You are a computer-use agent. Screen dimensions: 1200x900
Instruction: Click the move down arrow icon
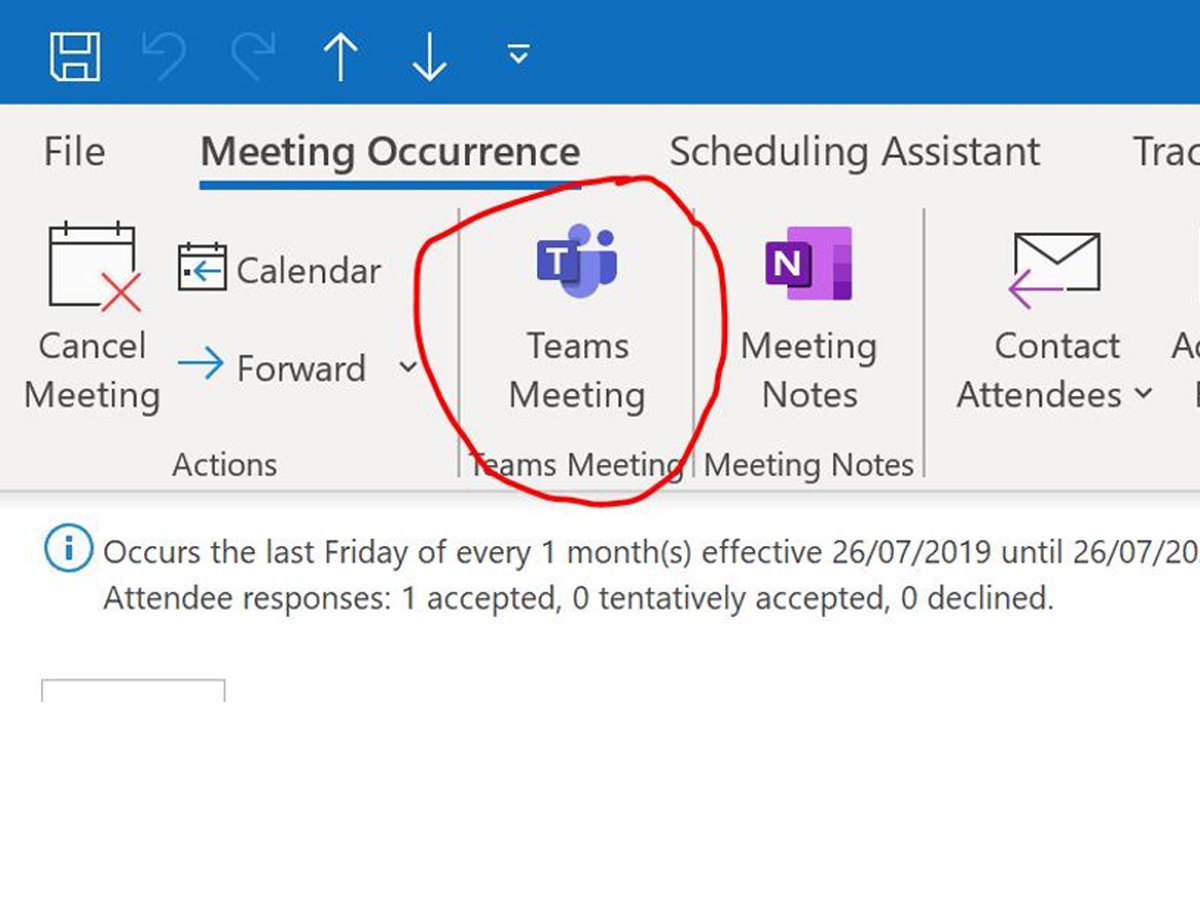pyautogui.click(x=428, y=55)
